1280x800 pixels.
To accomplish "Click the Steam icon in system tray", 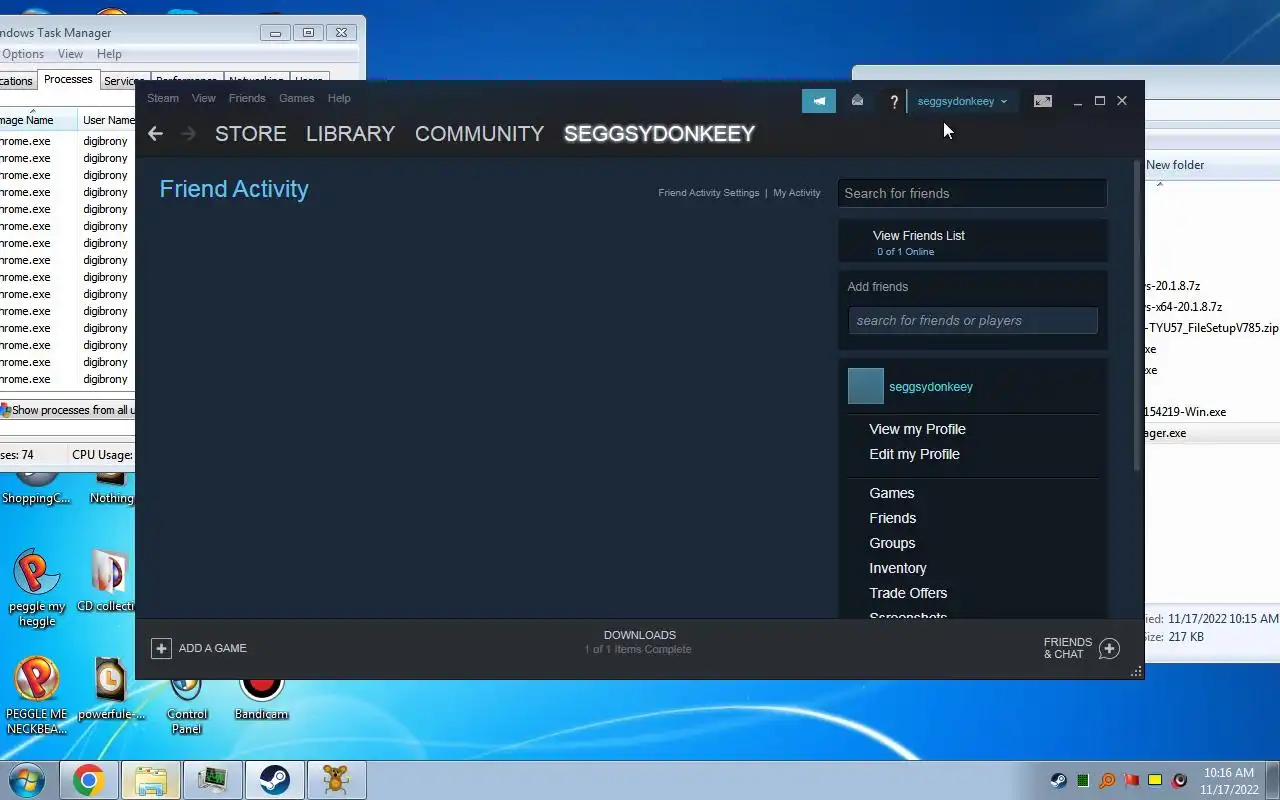I will tap(1058, 780).
